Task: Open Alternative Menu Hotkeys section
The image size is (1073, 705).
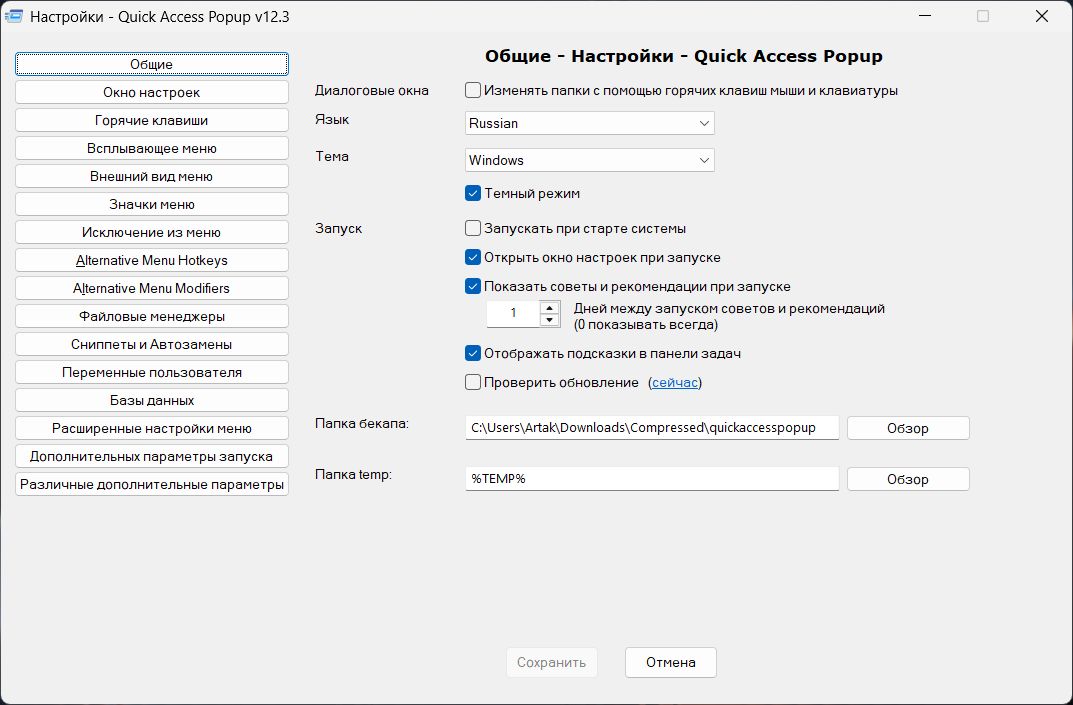Action: tap(152, 260)
